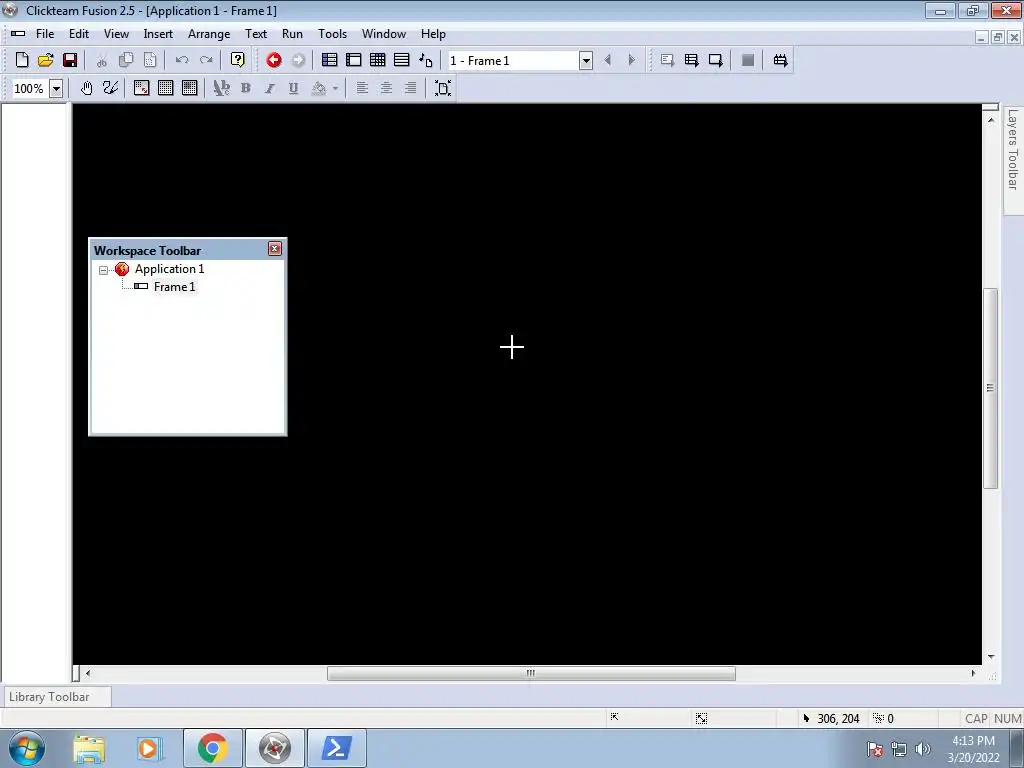Toggle Italic formatting
This screenshot has height=768, width=1024.
[270, 88]
